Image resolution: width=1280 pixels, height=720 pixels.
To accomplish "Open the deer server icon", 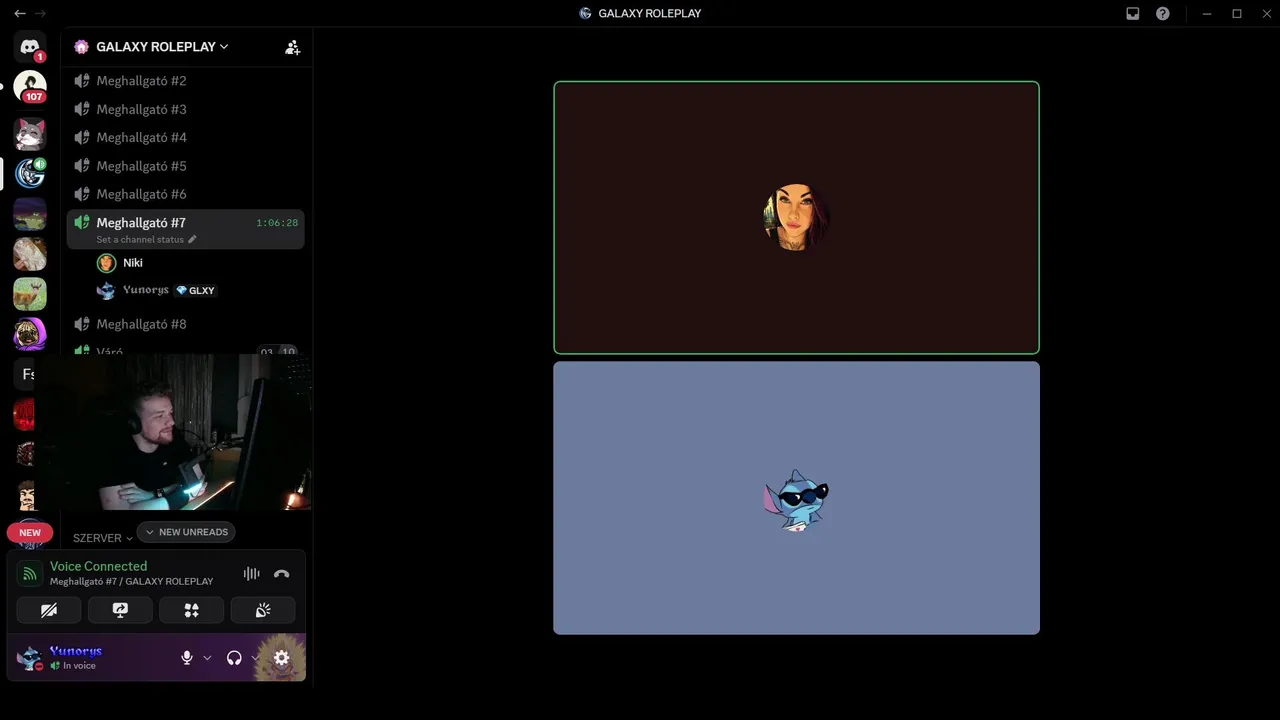I will pos(30,294).
